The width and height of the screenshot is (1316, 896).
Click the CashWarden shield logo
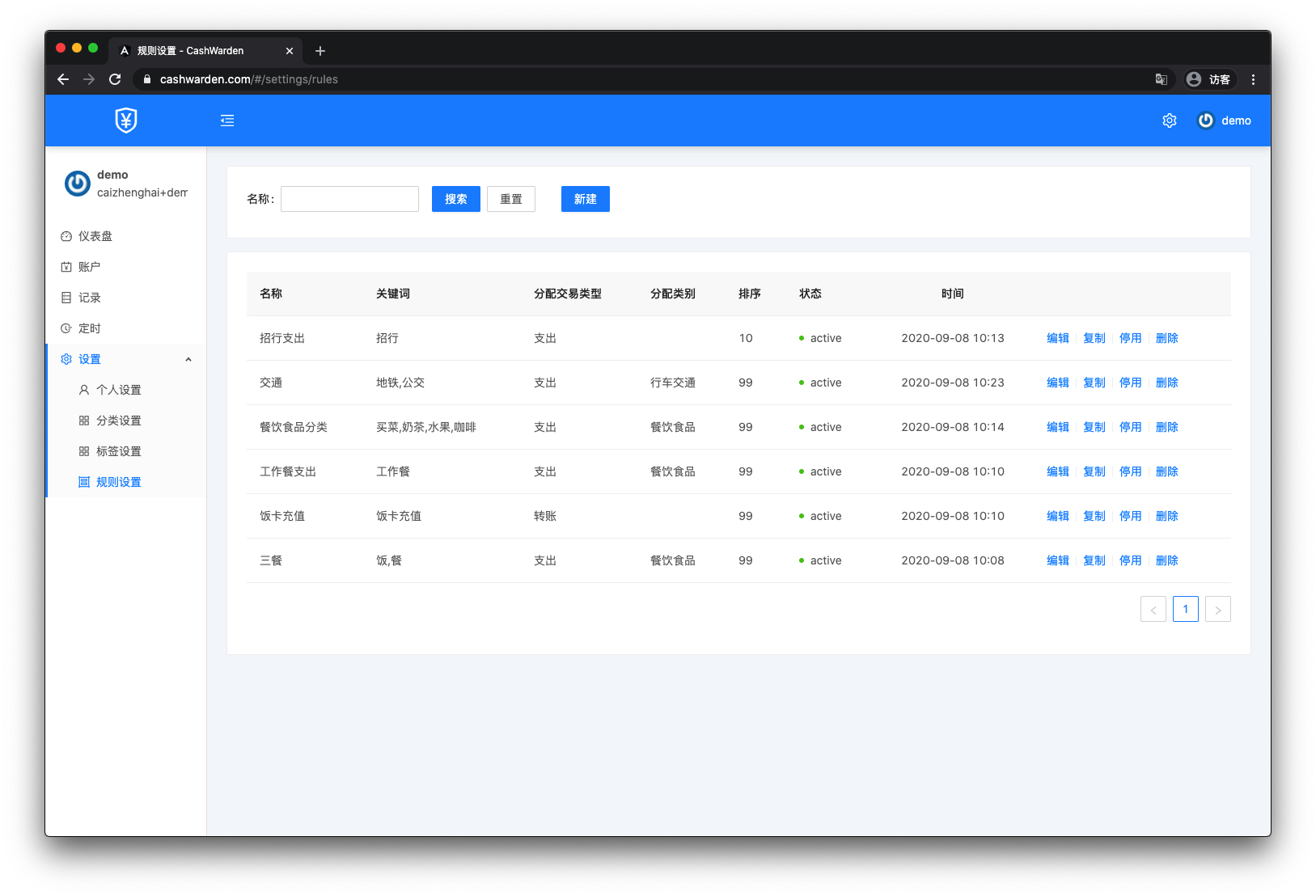126,120
